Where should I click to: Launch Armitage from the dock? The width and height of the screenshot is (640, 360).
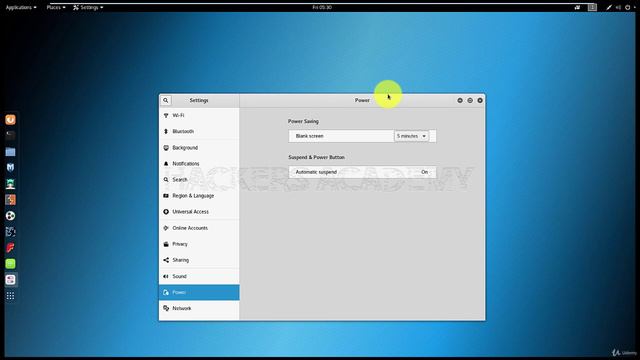click(x=11, y=184)
